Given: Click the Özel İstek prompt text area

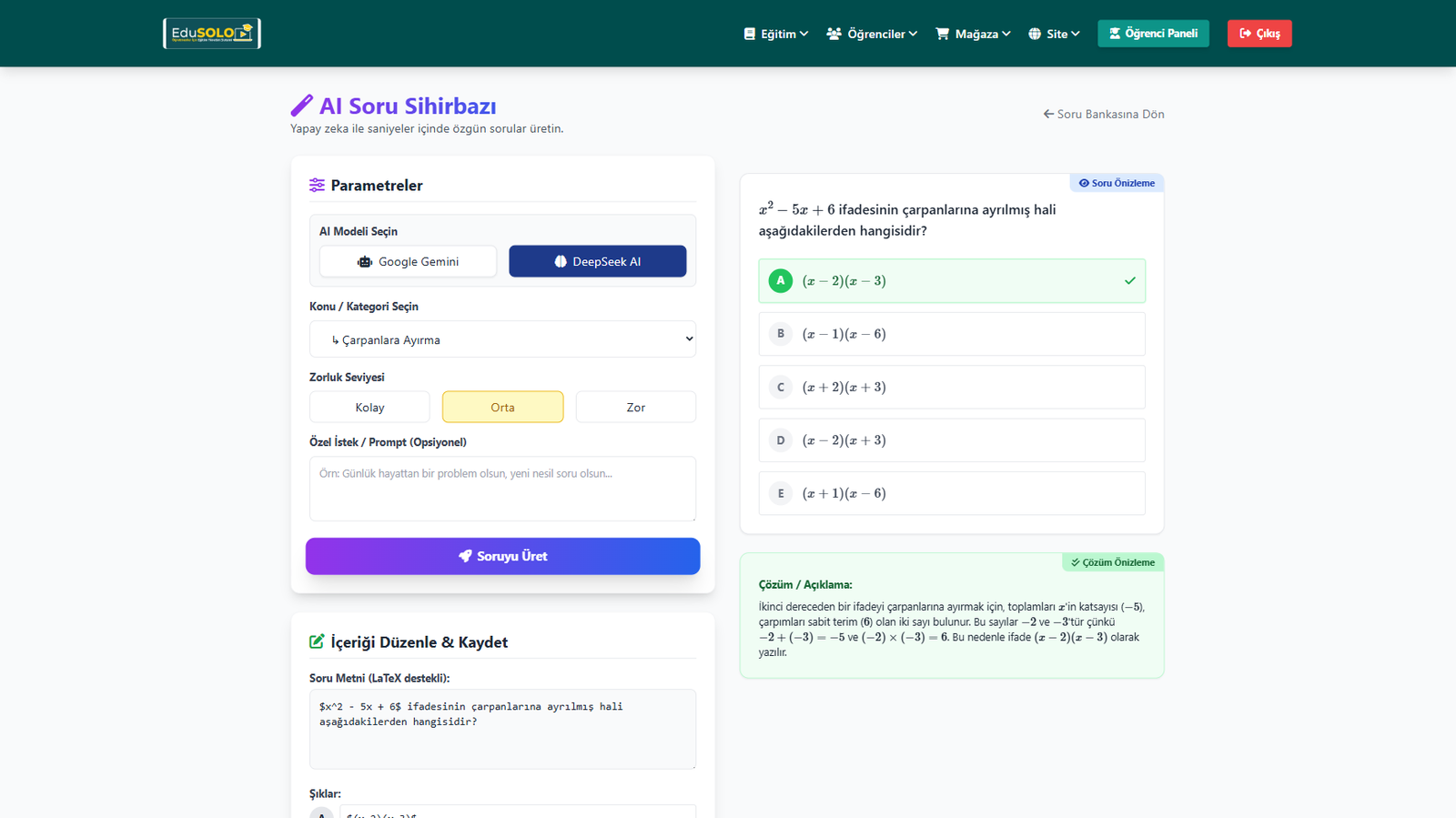Looking at the screenshot, I should pos(502,489).
